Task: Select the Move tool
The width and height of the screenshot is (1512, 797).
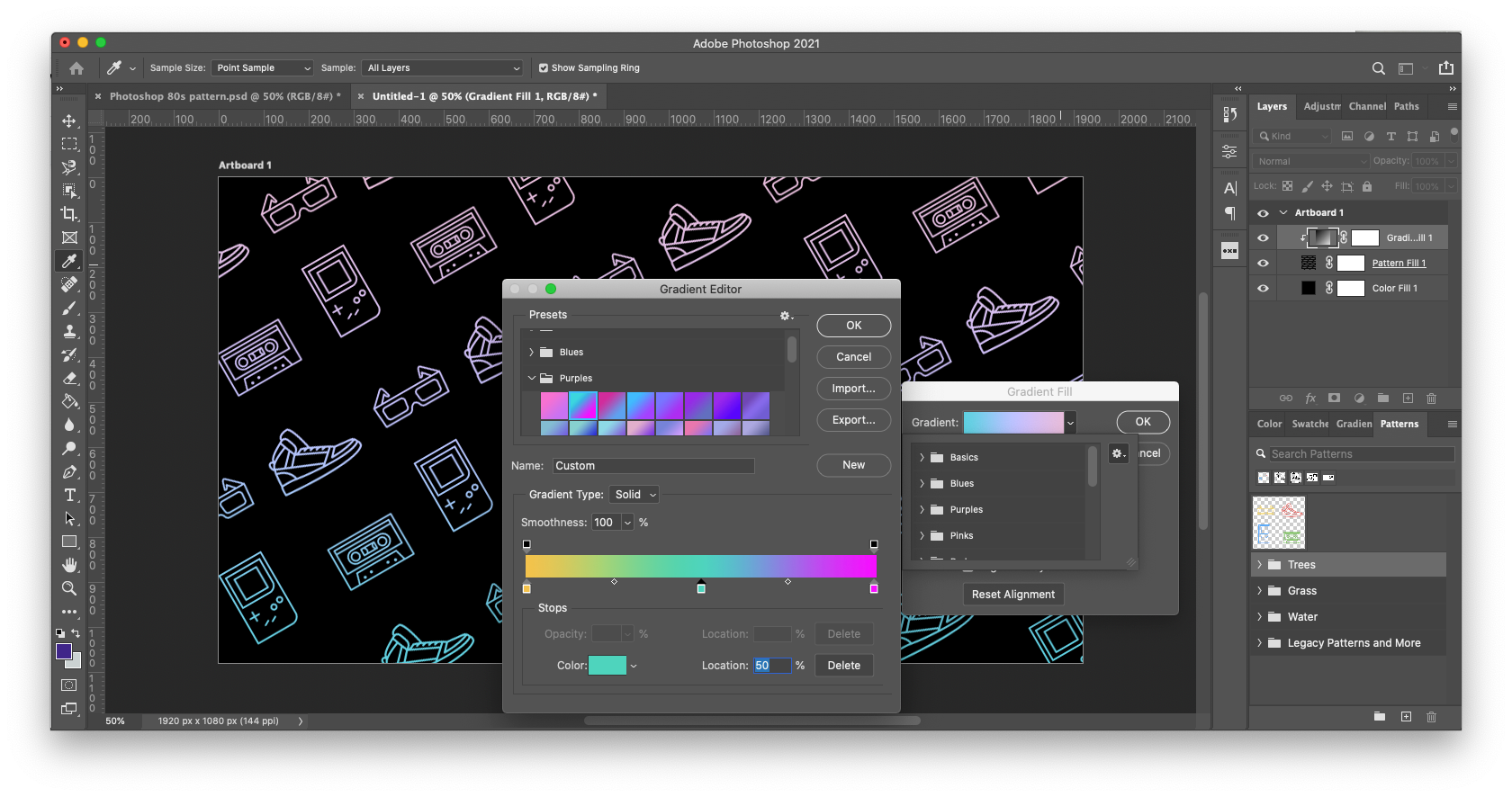Action: 69,121
